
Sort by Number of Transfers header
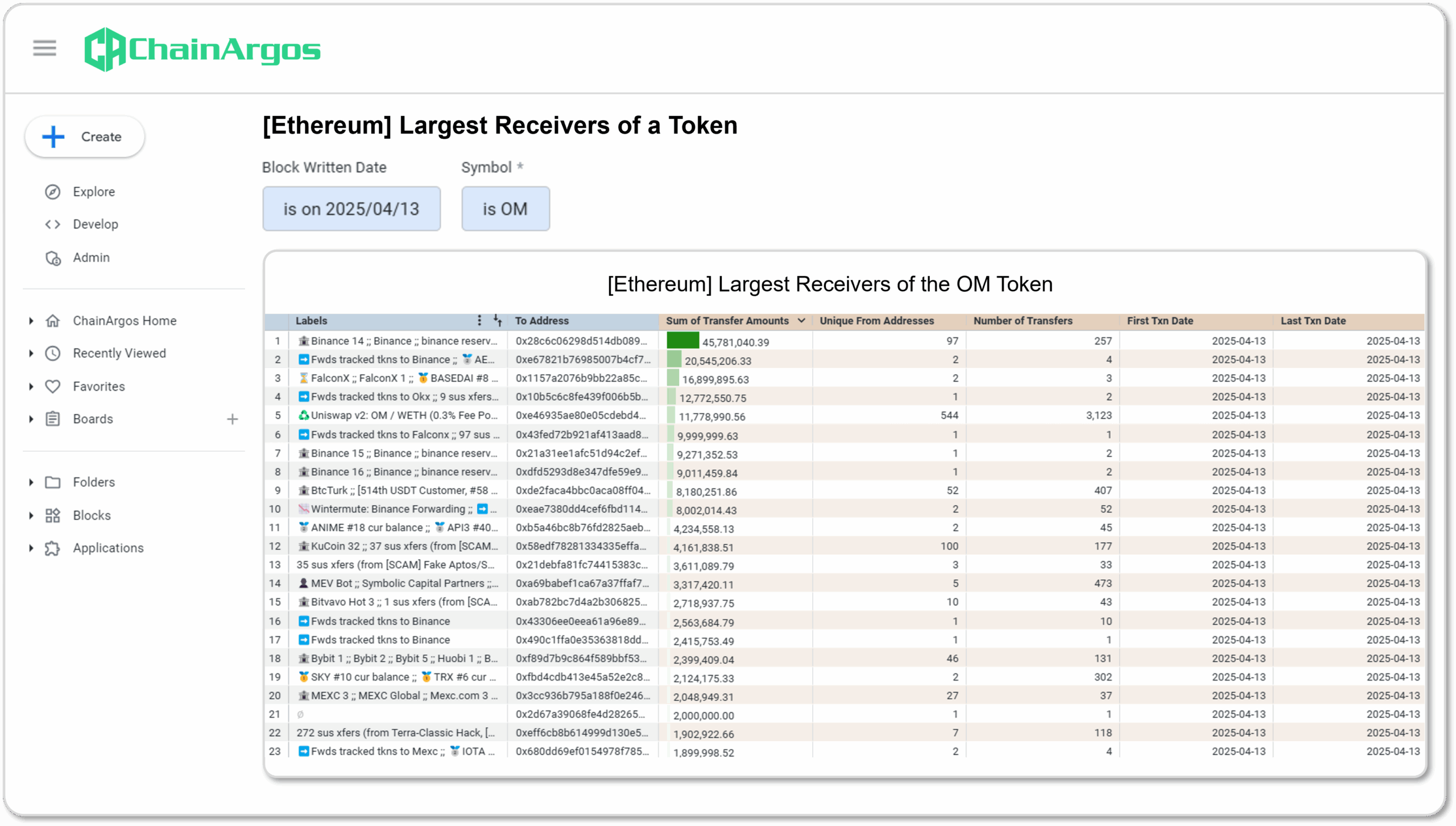(1023, 321)
